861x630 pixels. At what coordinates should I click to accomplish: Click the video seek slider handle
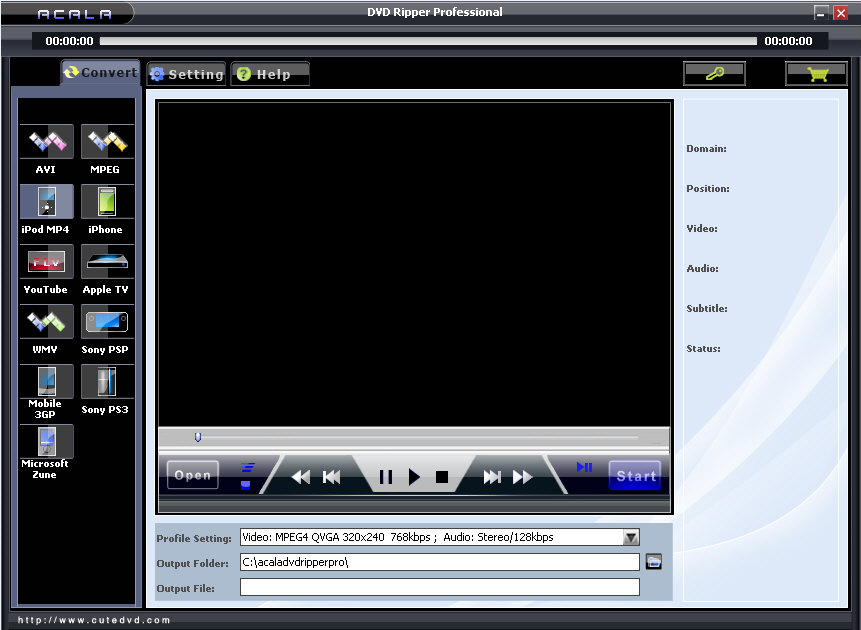tap(198, 437)
